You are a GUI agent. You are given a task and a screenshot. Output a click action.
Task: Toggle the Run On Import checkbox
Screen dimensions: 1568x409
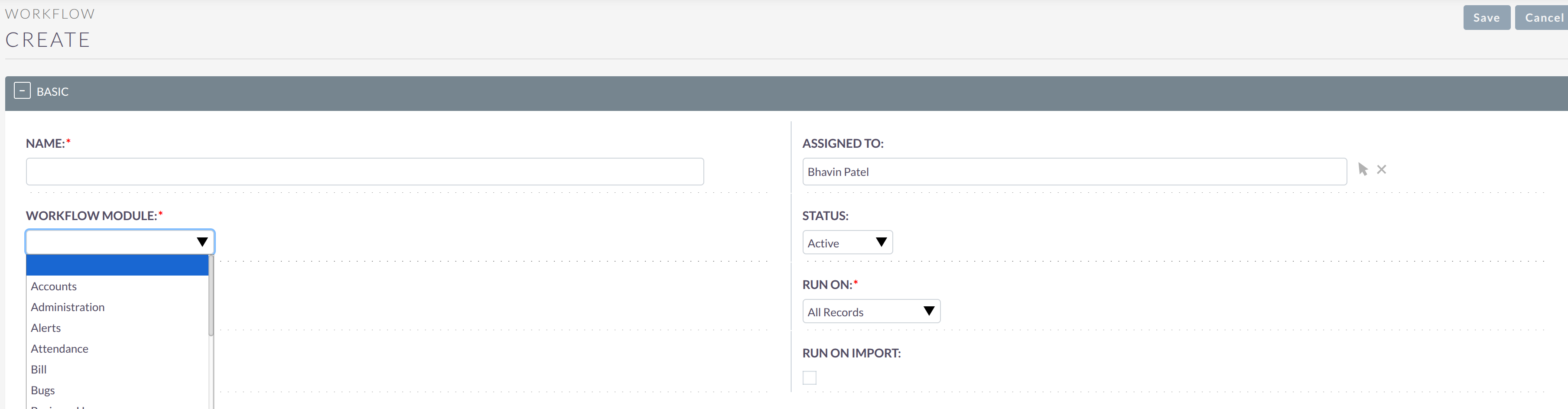(809, 377)
